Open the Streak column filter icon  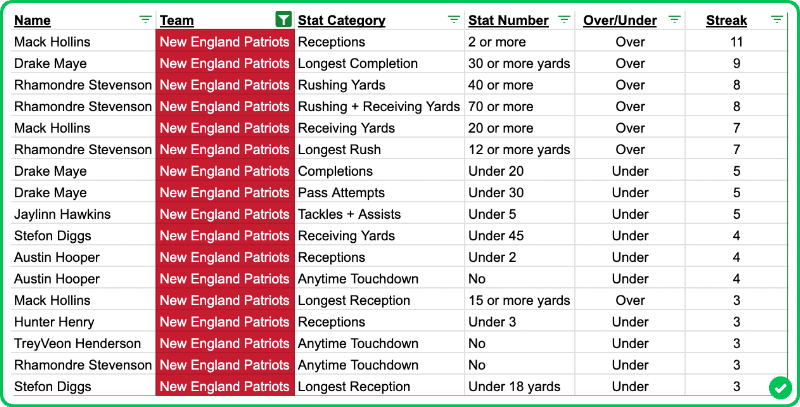pos(777,20)
